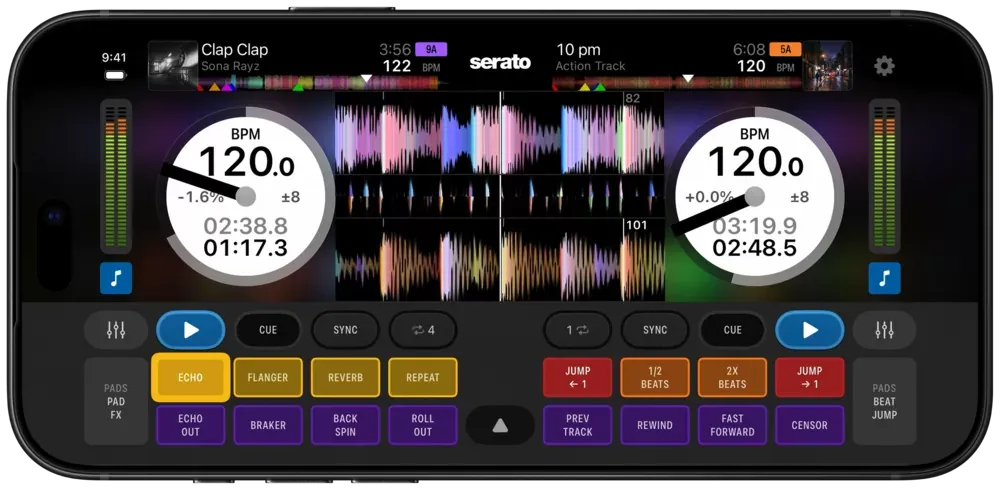Viewport: 1000px width, 490px height.
Task: Tap bar marker 101 on waveform
Action: pyautogui.click(x=636, y=225)
